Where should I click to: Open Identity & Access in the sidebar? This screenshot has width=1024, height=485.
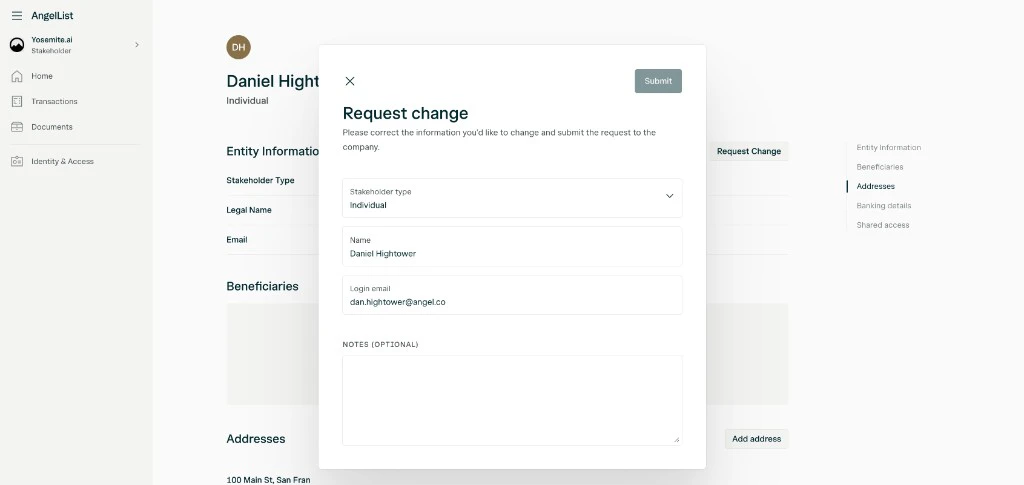62,161
